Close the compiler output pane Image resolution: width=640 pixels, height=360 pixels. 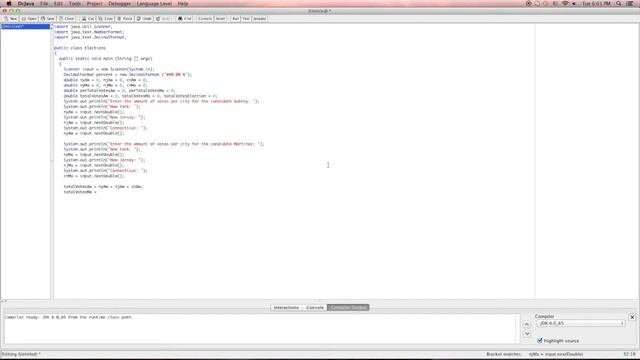pyautogui.click(x=632, y=317)
